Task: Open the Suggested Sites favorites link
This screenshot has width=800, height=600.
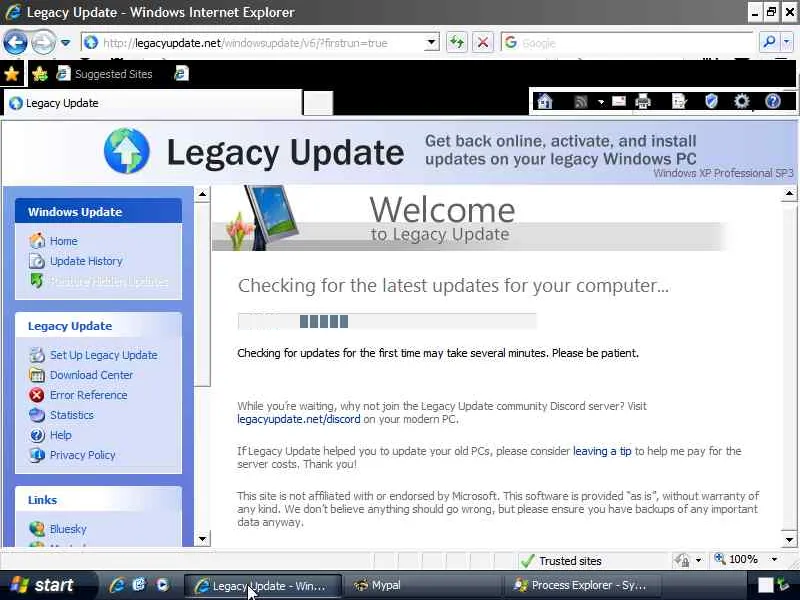Action: click(x=105, y=74)
